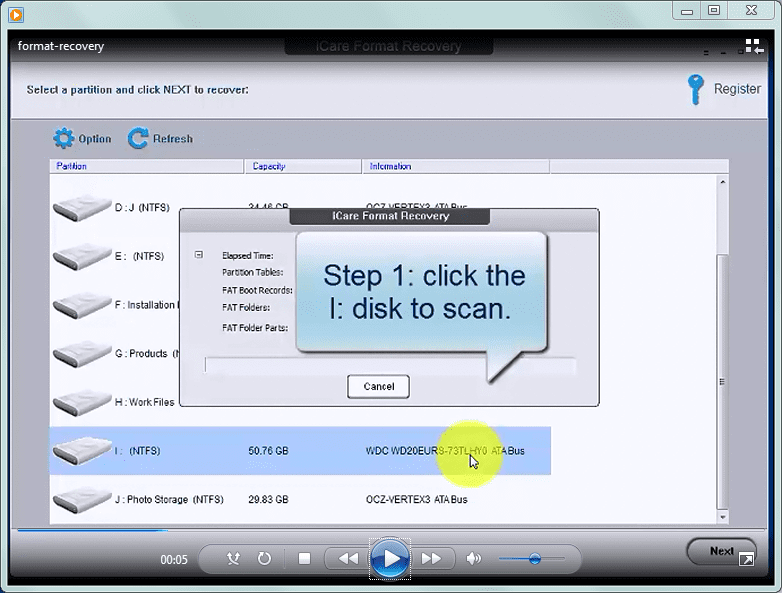This screenshot has width=782, height=593.
Task: Click drive icon for D: partition
Action: click(x=82, y=207)
